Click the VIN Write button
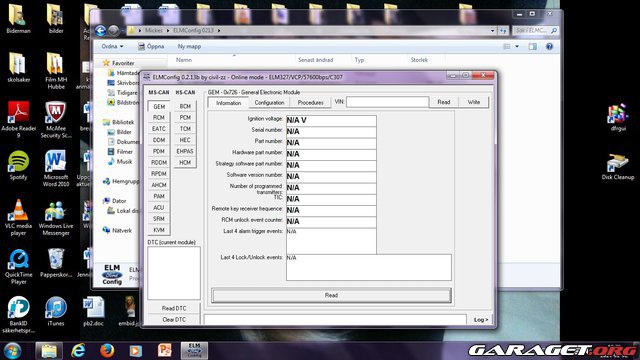The height and width of the screenshot is (360, 640). point(473,102)
